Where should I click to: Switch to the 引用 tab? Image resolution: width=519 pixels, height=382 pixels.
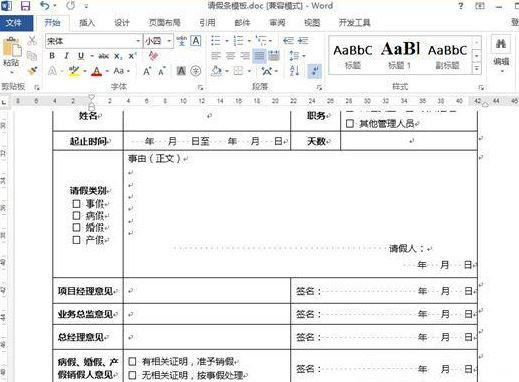(207, 23)
